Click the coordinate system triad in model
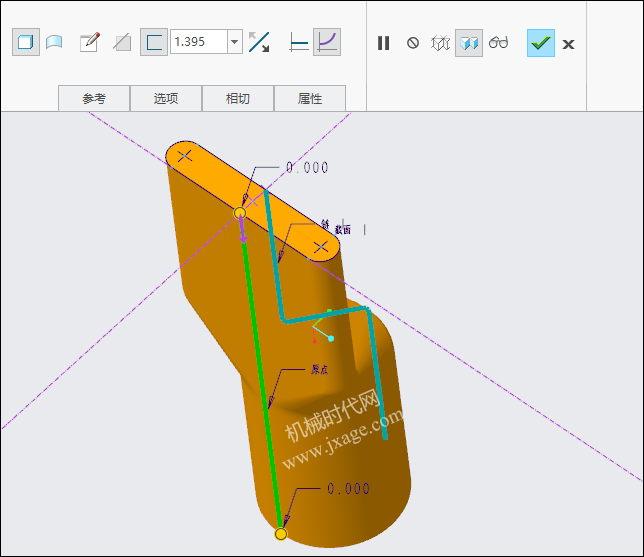Viewport: 644px width, 557px height. pyautogui.click(x=323, y=328)
